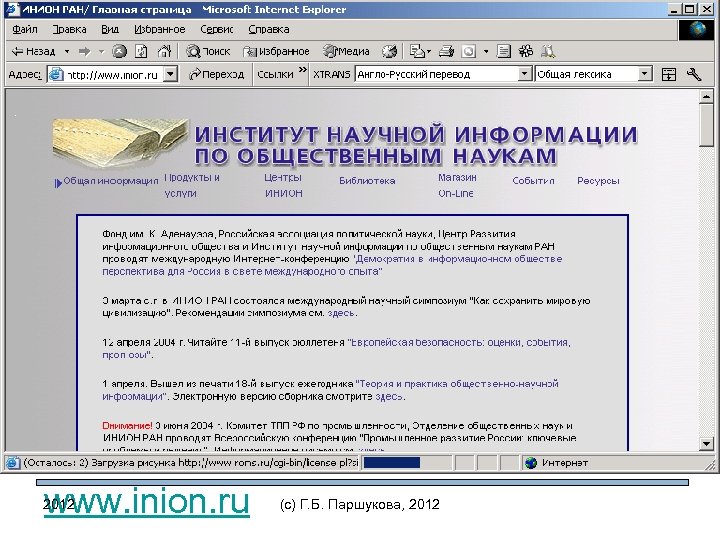
Task: Open the Ссылки links bar
Action: click(275, 74)
